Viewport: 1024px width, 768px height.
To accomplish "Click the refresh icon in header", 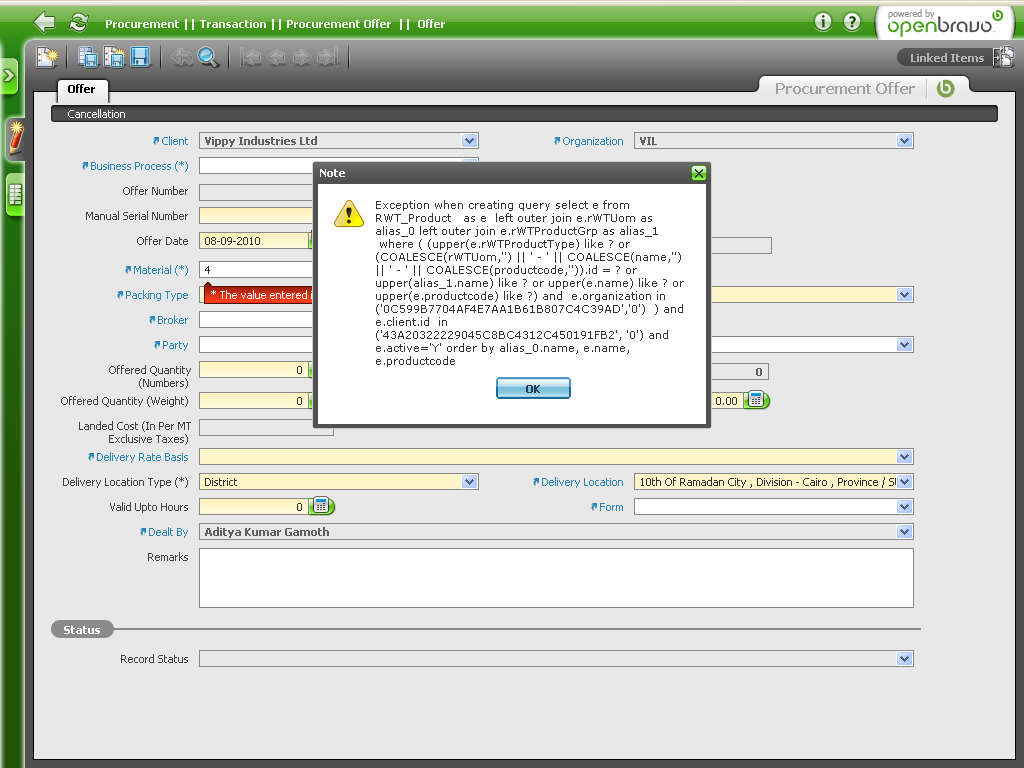I will click(78, 23).
